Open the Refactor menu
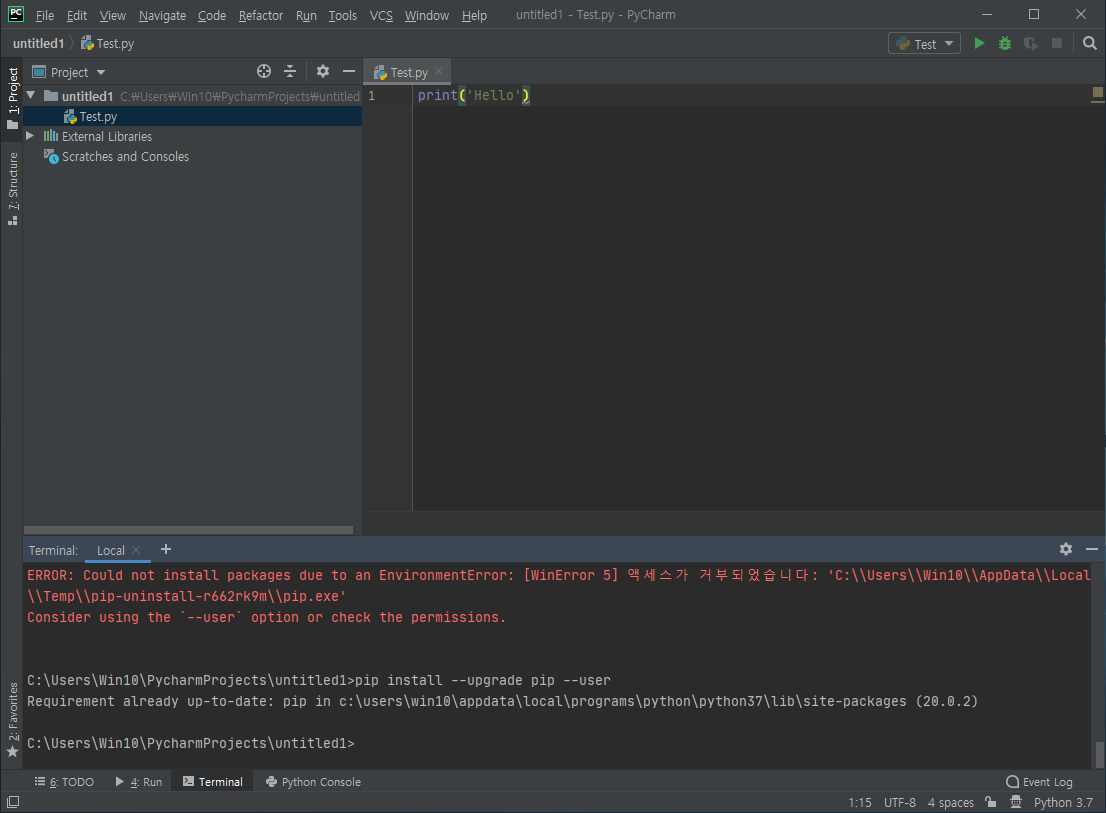The width and height of the screenshot is (1106, 813). pyautogui.click(x=260, y=15)
